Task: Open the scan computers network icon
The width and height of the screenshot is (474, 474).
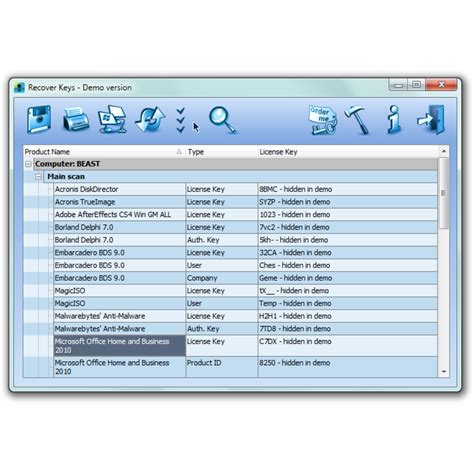Action: pos(112,119)
